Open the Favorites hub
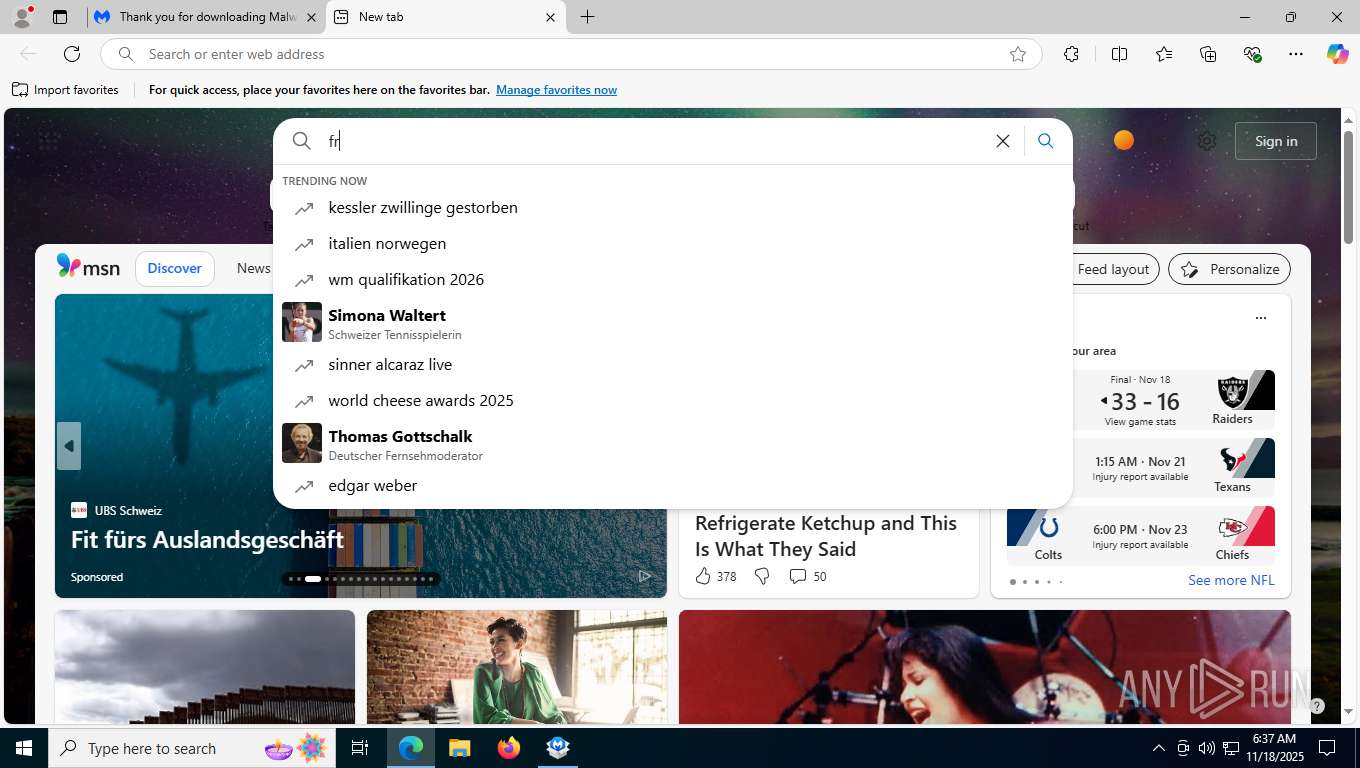The width and height of the screenshot is (1360, 768). pos(1164,54)
